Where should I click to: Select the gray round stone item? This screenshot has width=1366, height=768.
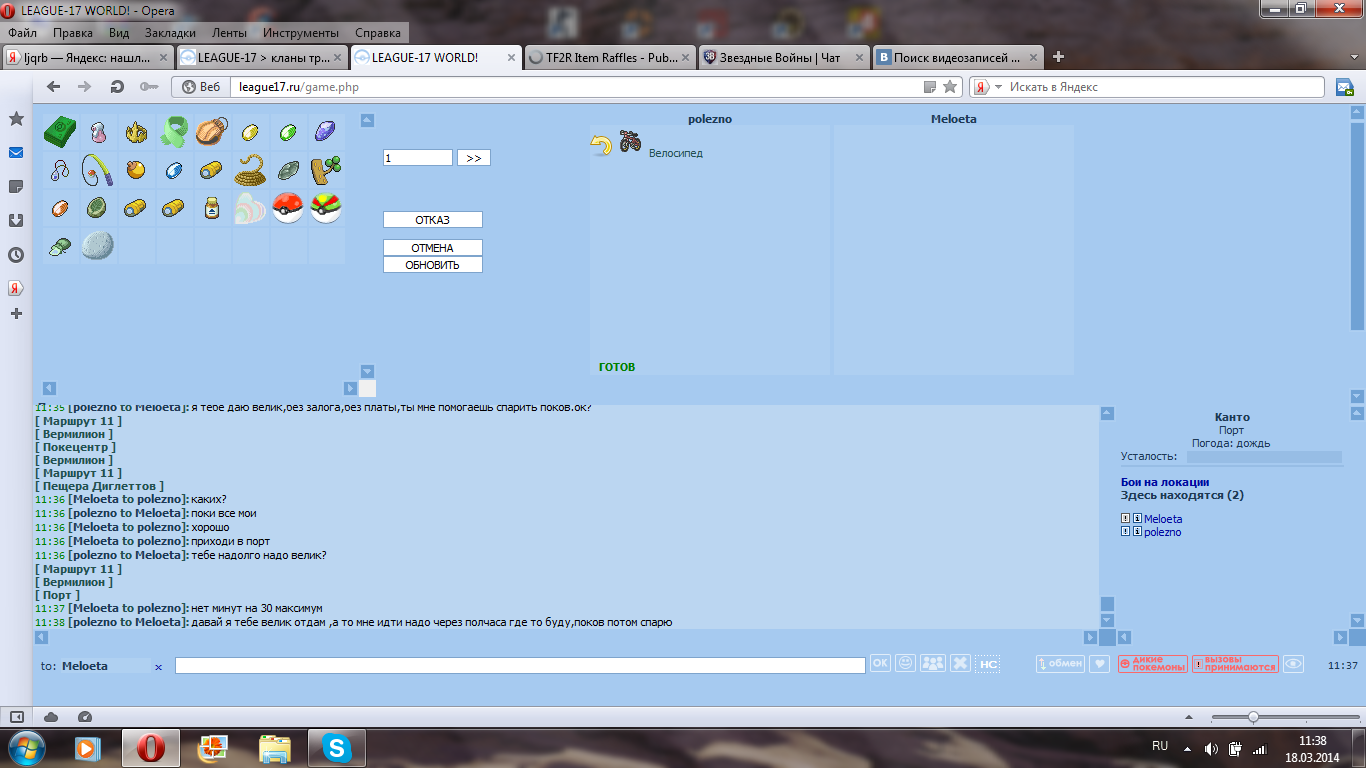(97, 246)
